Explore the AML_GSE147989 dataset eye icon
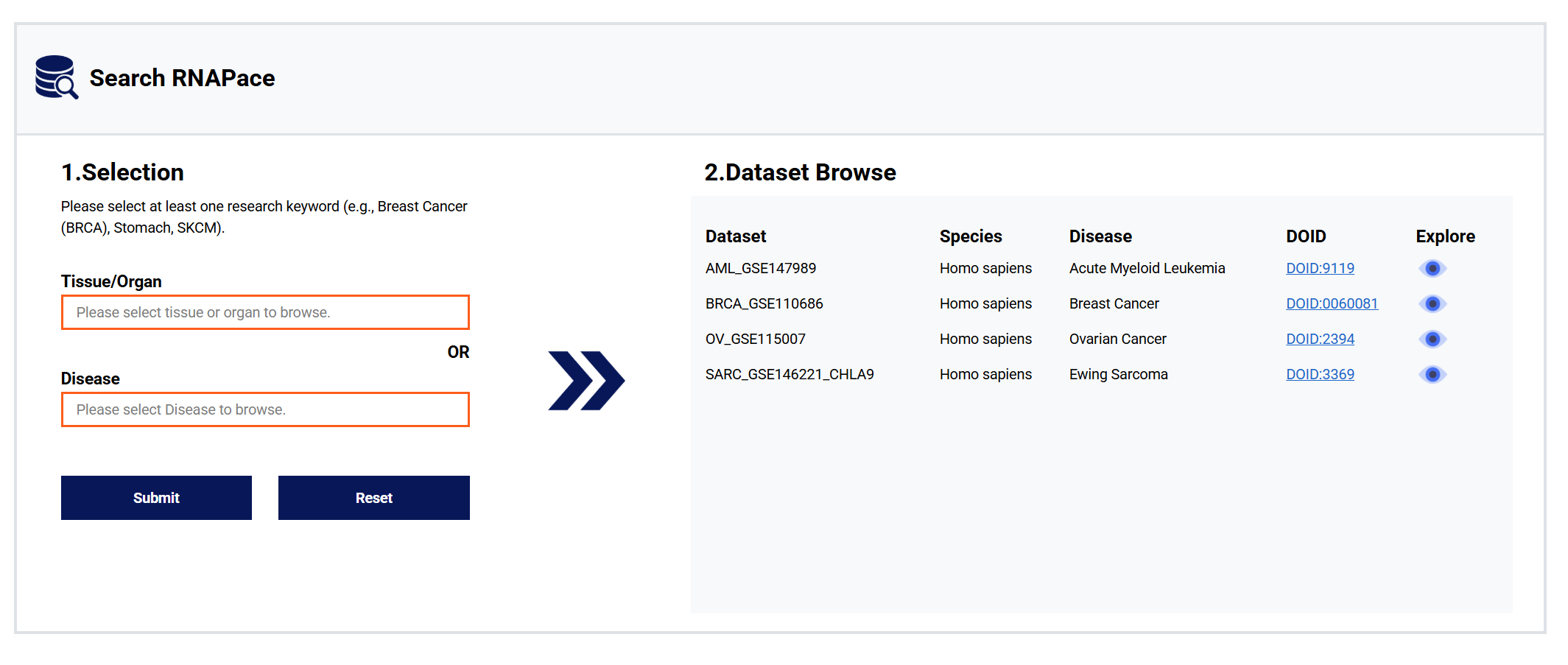This screenshot has width=1568, height=665. tap(1432, 269)
